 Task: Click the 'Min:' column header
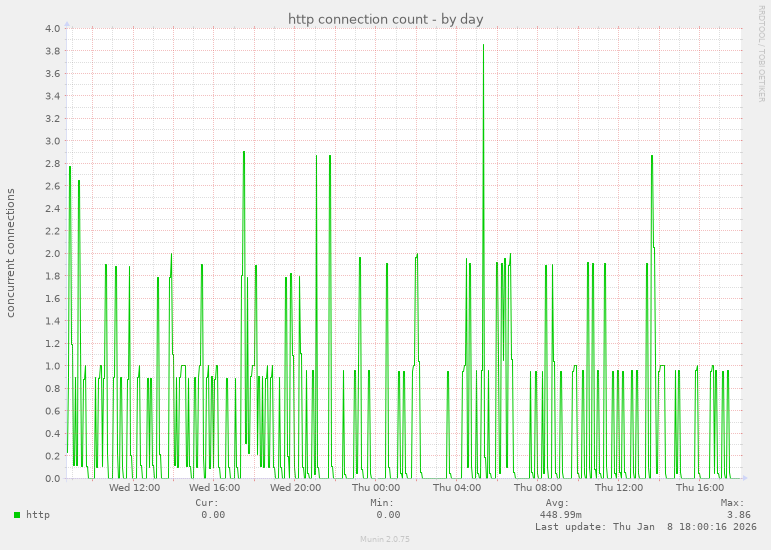[382, 503]
